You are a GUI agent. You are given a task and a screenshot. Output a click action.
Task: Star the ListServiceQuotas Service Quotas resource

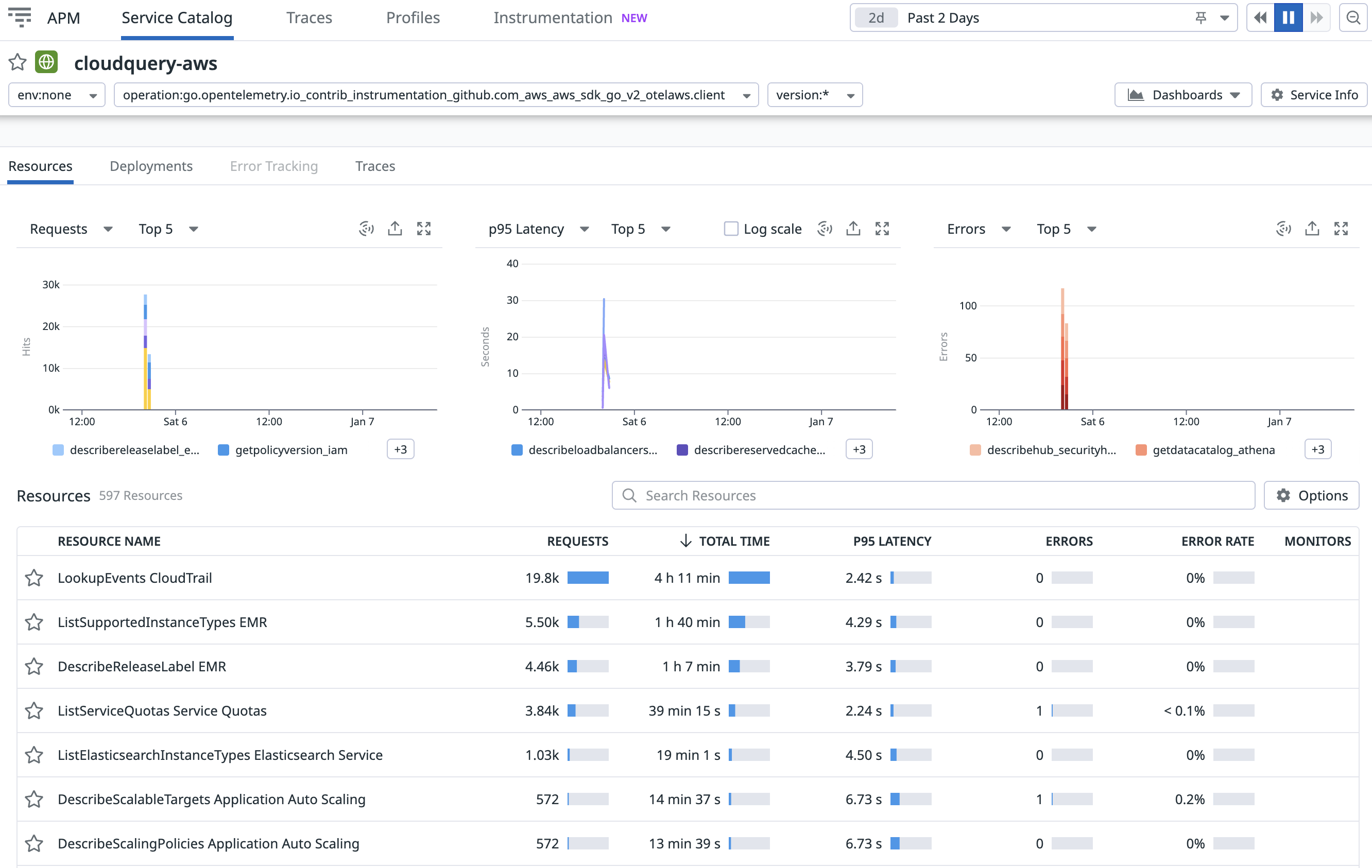click(34, 711)
